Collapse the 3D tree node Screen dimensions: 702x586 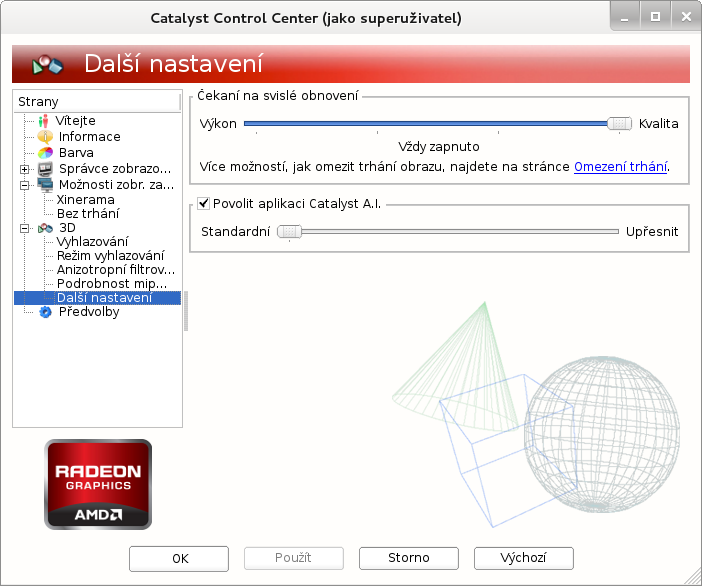coord(24,228)
